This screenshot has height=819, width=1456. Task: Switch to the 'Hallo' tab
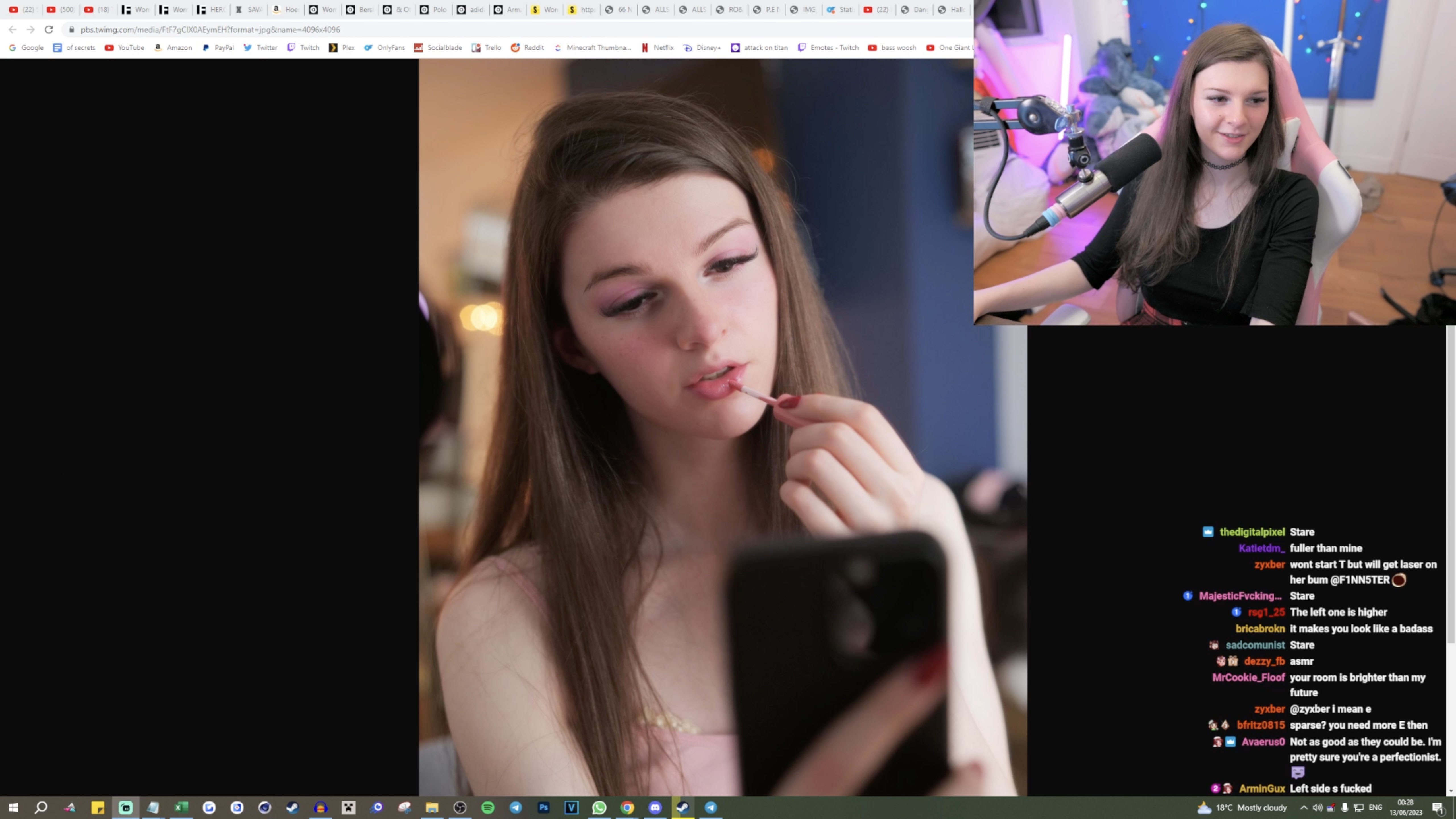coord(951,9)
